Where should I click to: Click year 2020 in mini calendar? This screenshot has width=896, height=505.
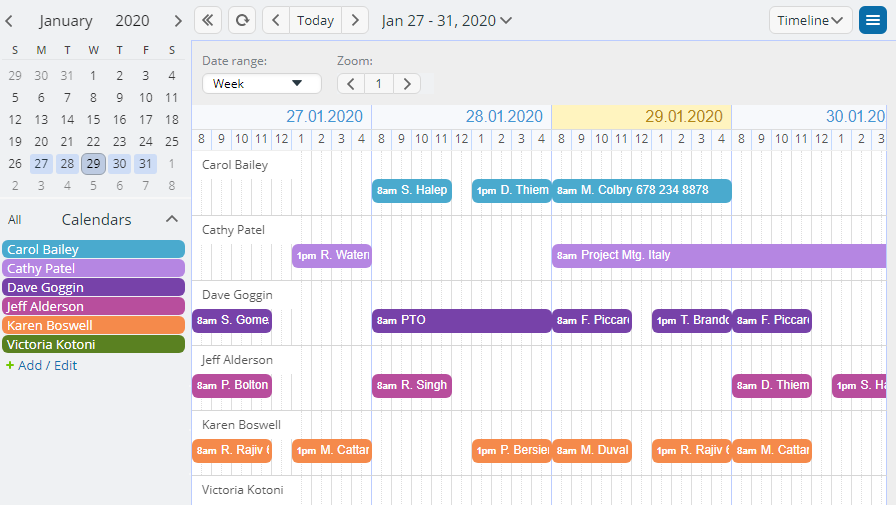(132, 21)
